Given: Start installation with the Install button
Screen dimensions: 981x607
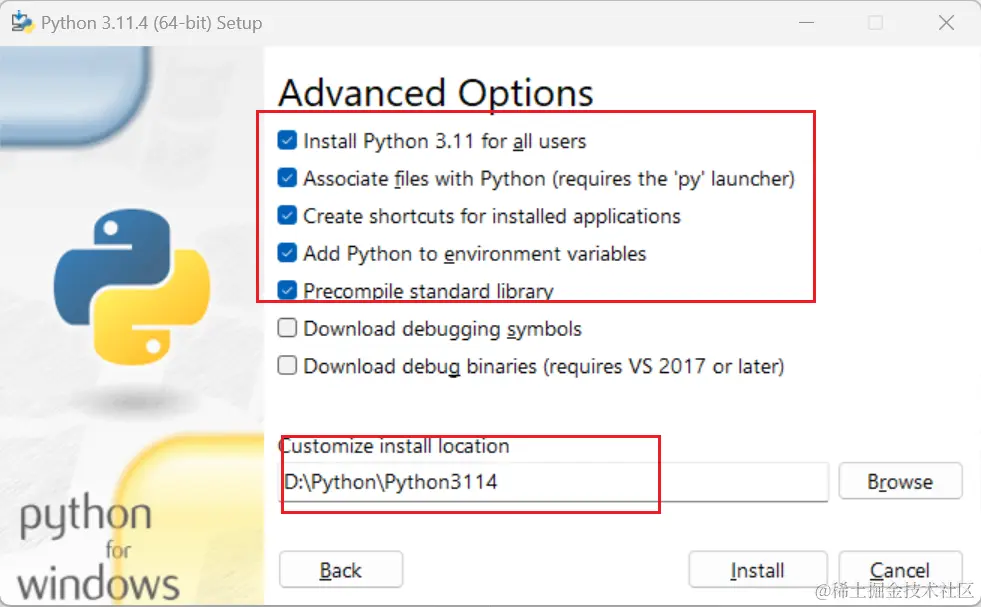Looking at the screenshot, I should coord(757,570).
